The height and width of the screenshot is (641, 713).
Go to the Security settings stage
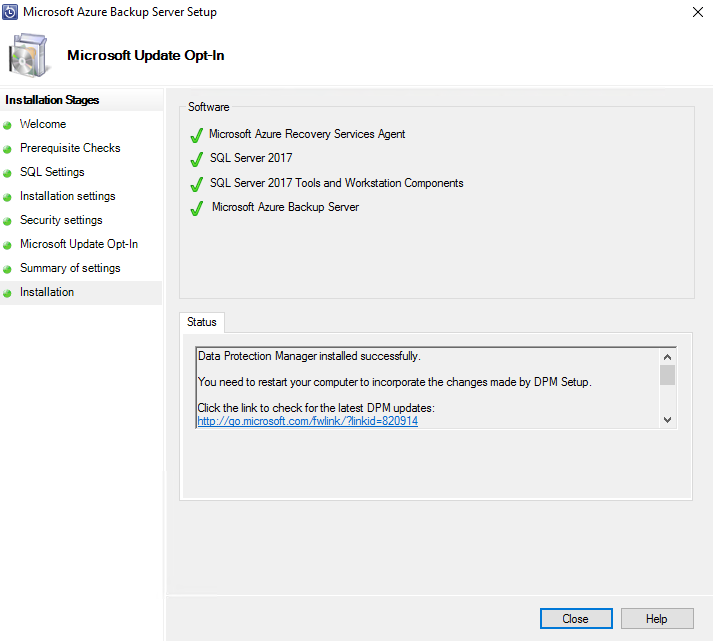click(x=61, y=220)
